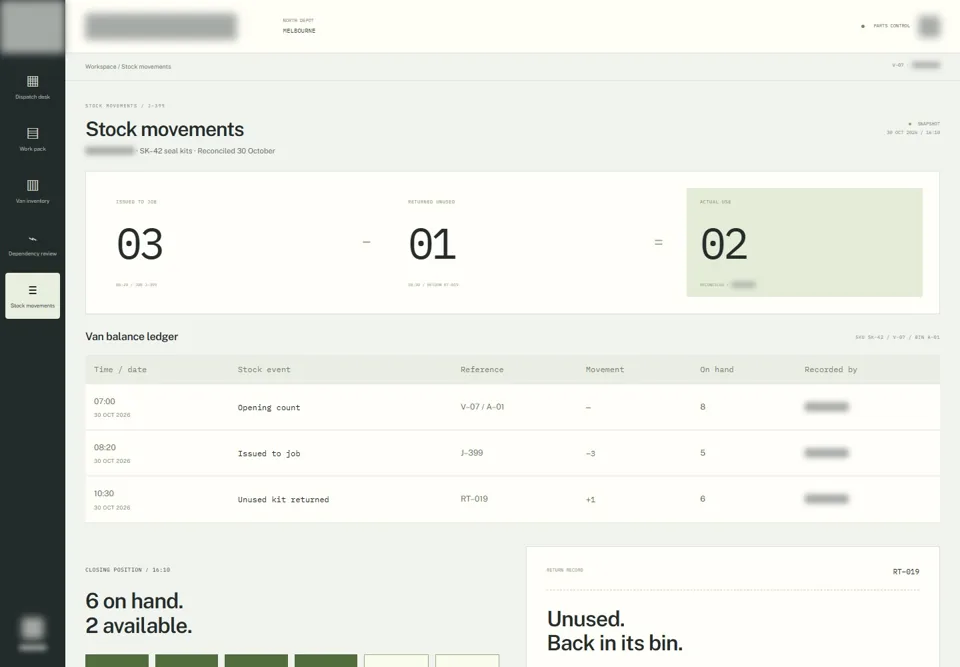Screen dimensions: 960x667
Task: Click the 07:00 timestamp cell
Action: click(105, 401)
